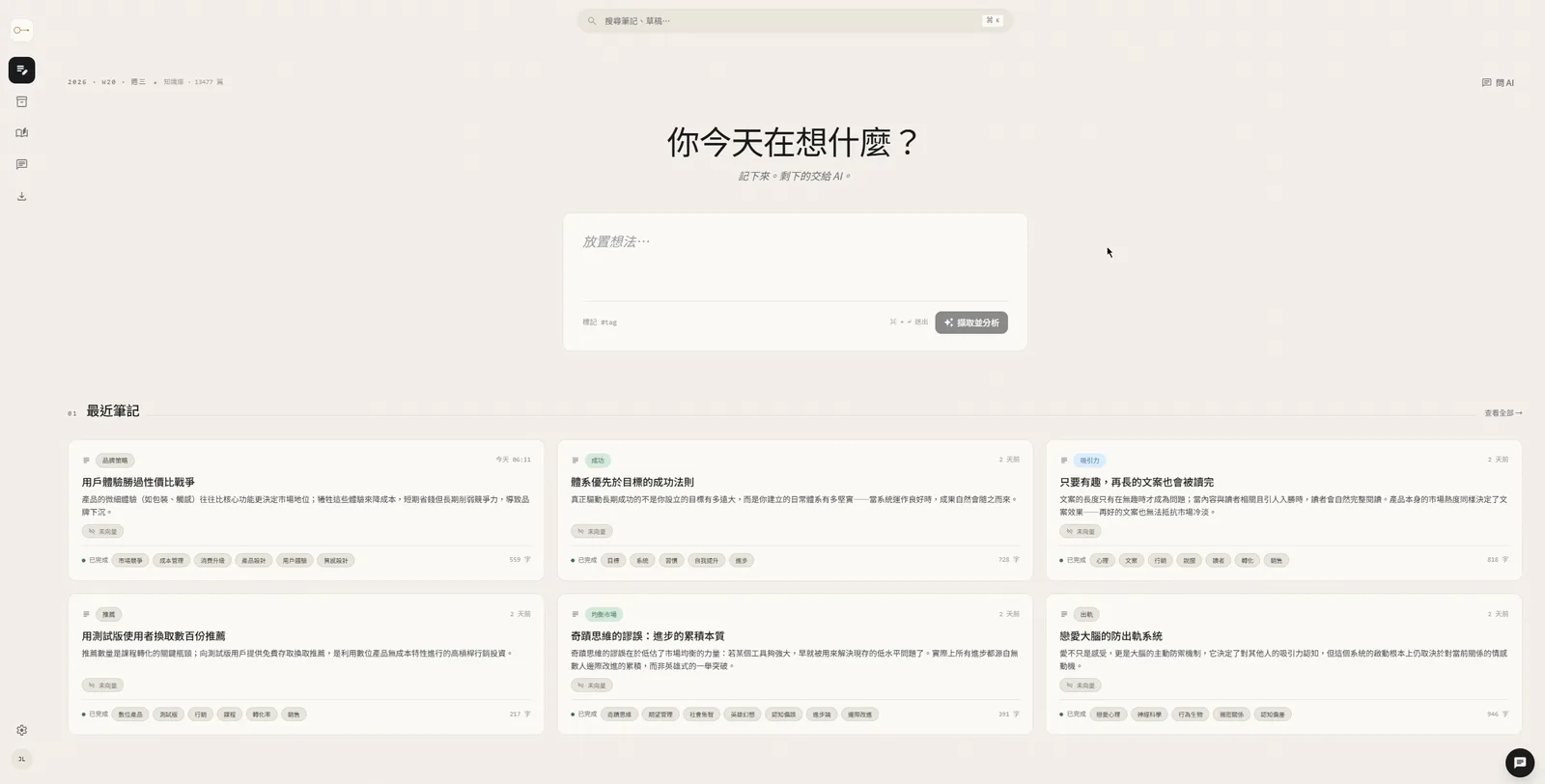Open the 查看全部 link
Screen dimensions: 1545x784
click(1503, 413)
